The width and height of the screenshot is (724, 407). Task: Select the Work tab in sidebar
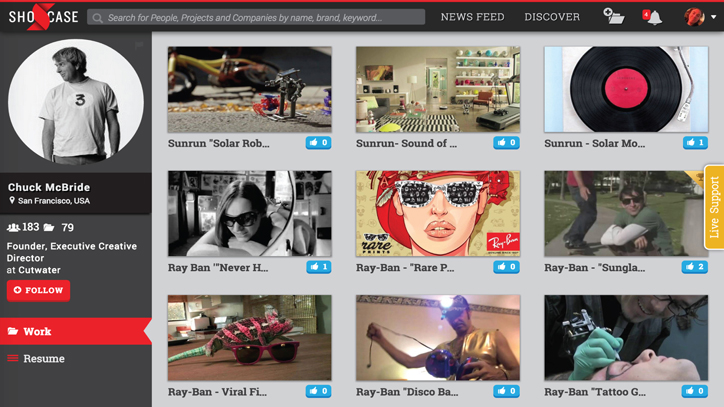pos(76,331)
